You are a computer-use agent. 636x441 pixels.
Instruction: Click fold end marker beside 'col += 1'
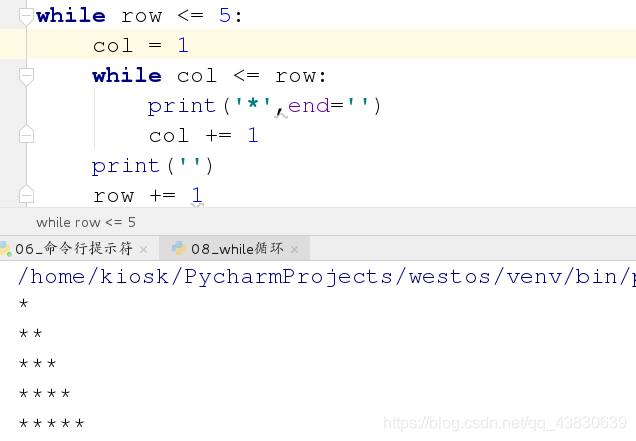[26, 134]
